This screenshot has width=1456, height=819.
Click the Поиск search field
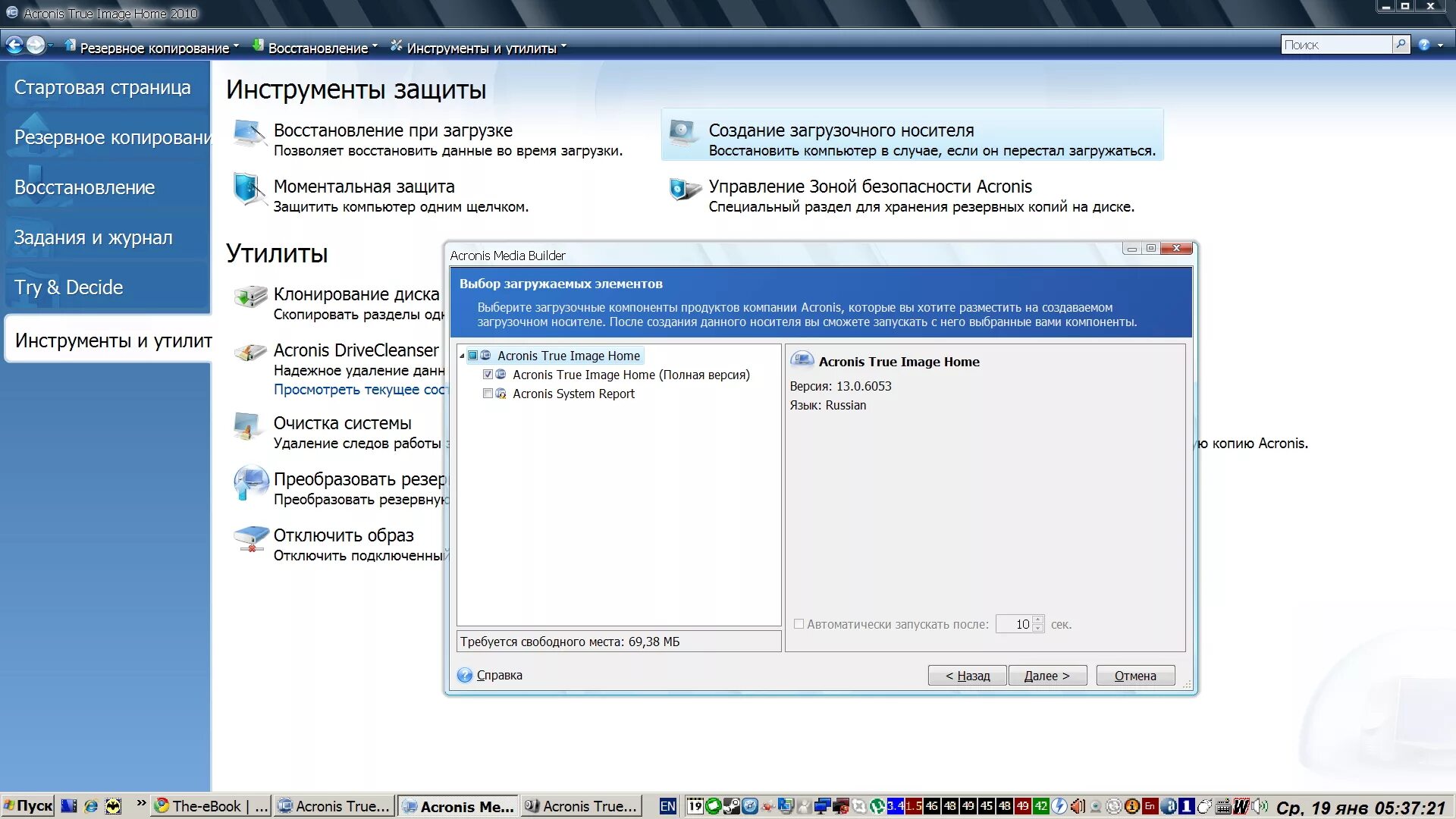(1336, 45)
